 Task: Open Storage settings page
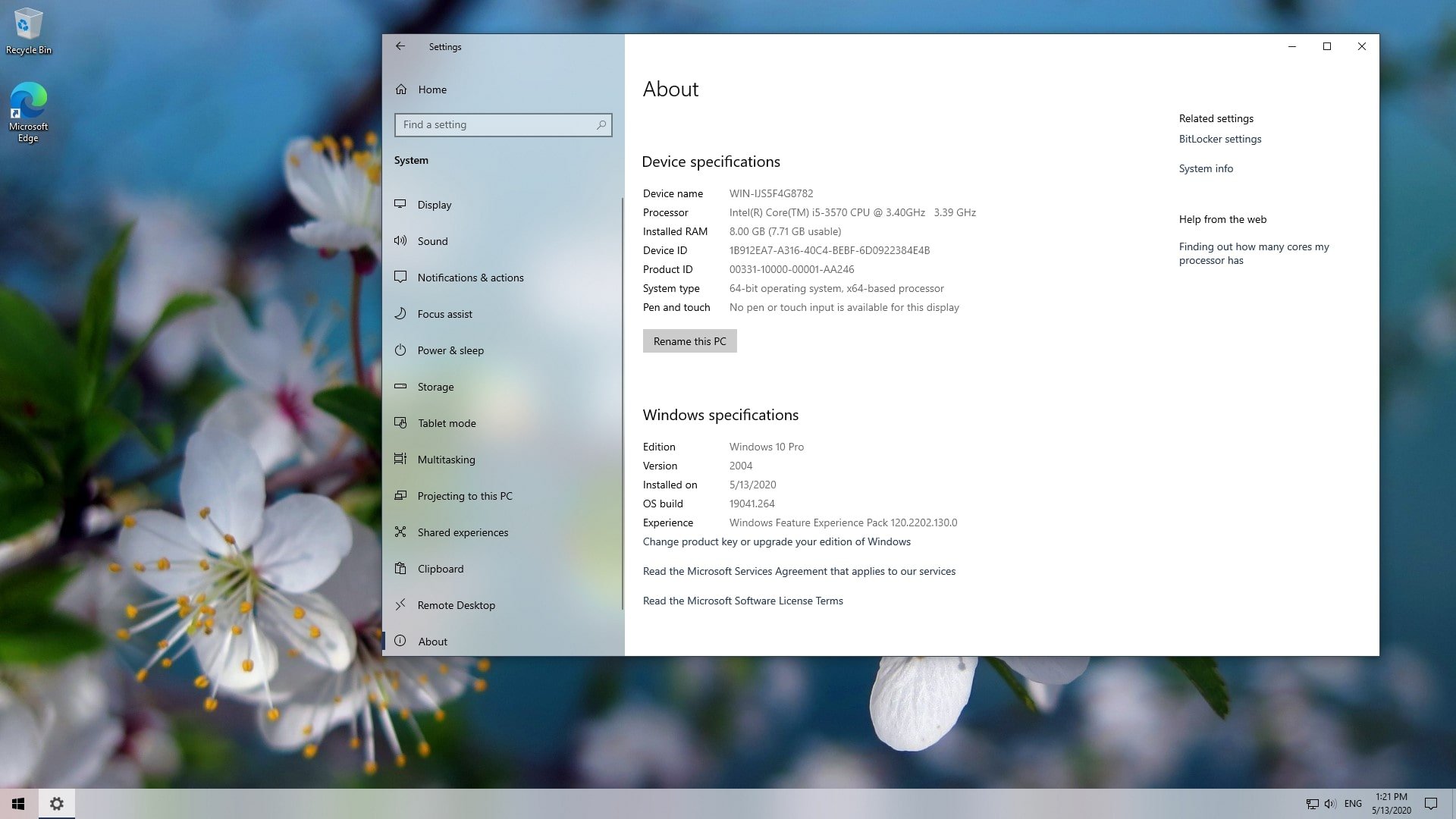click(435, 387)
